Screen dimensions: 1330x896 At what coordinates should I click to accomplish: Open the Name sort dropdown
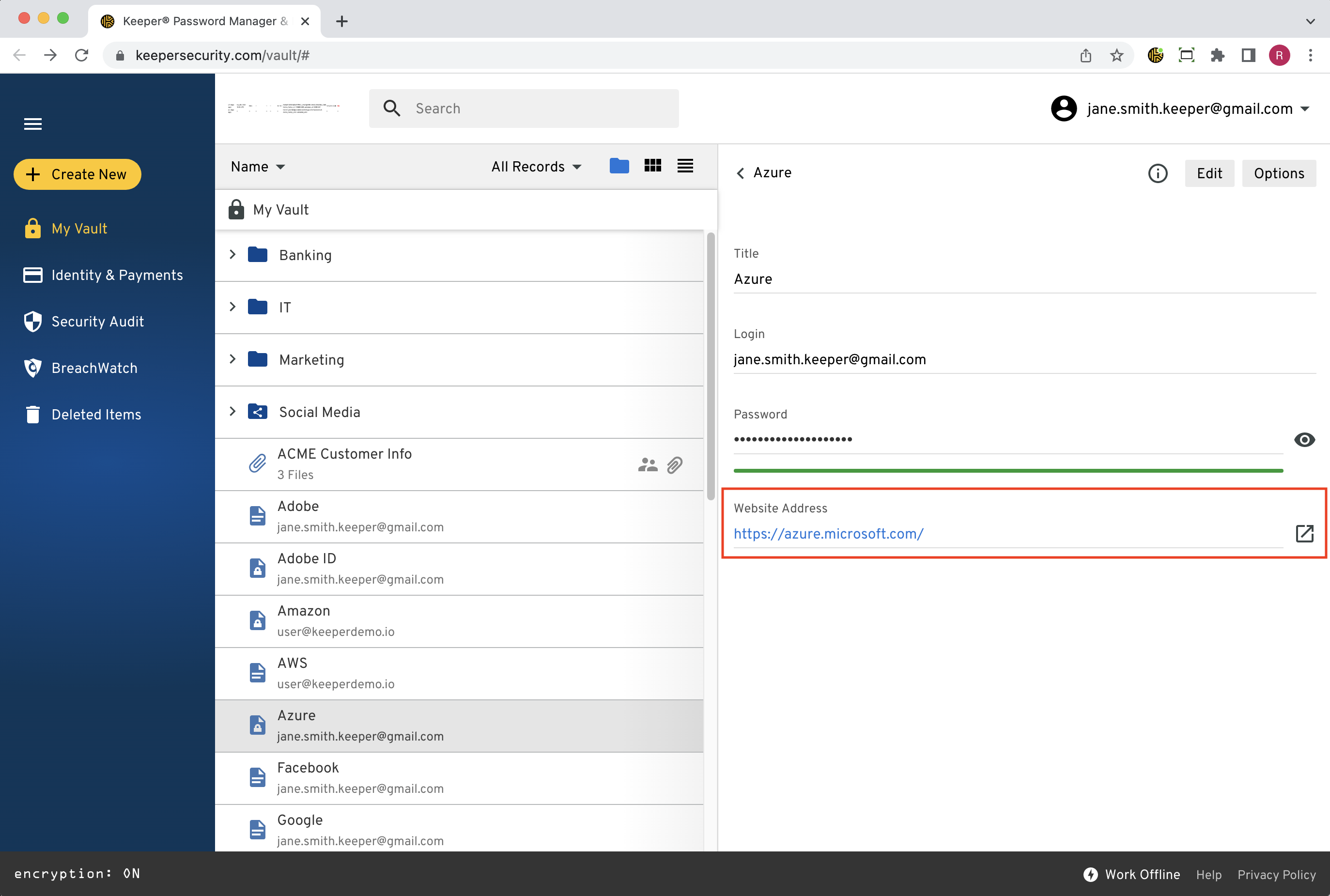click(x=258, y=167)
